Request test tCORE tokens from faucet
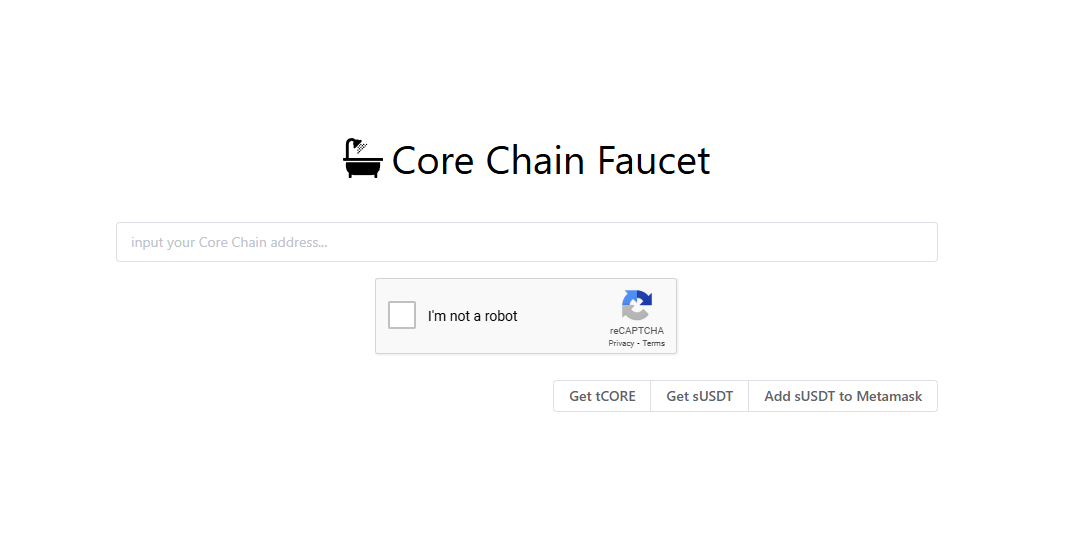Screen dimensions: 1066x539 pyautogui.click(x=602, y=396)
